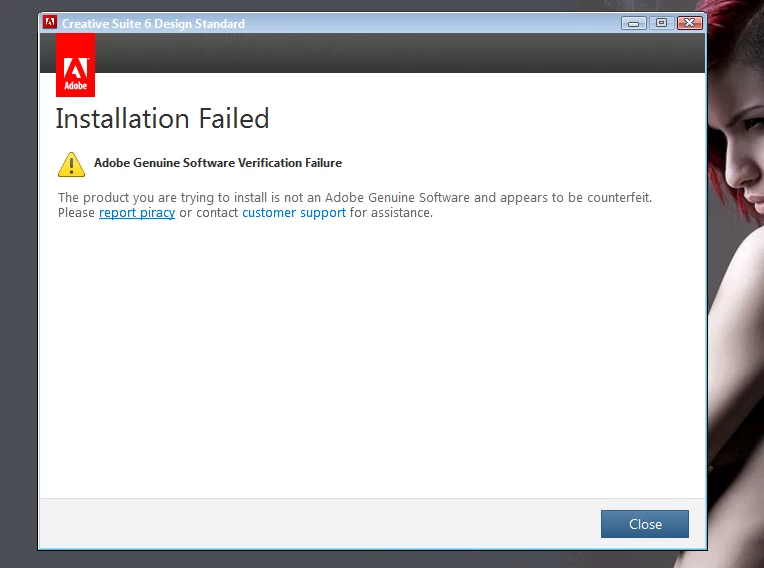Click the sentence saying the product appears counterfeit
Screen dimensions: 764x568
(x=355, y=197)
